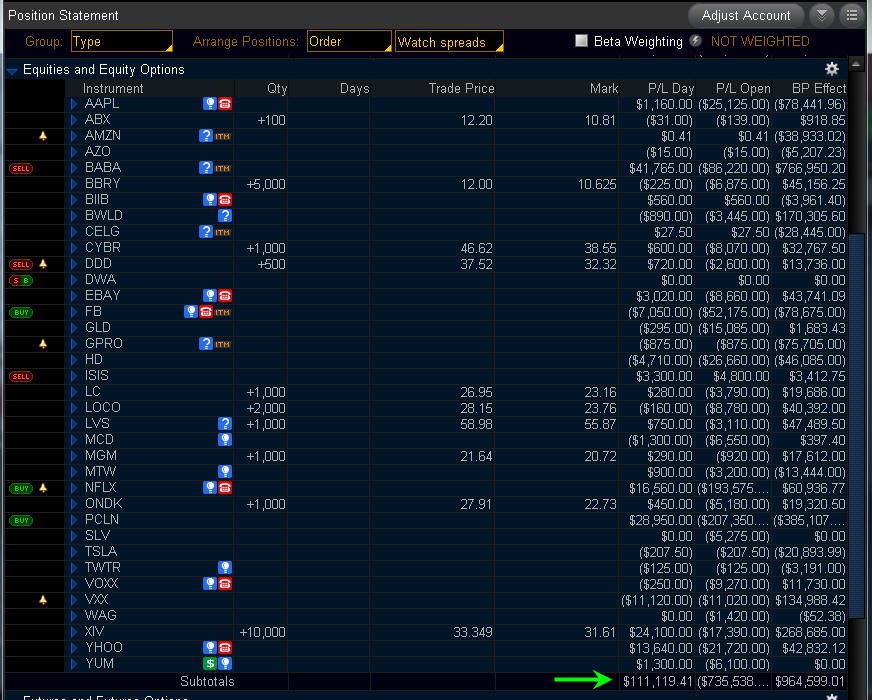Click the Subtotals P/L Day value $111,119.41

[x=657, y=681]
